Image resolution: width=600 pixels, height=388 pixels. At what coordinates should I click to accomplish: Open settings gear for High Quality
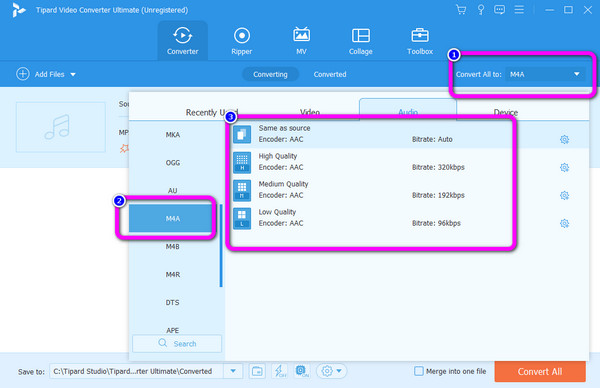click(x=564, y=168)
